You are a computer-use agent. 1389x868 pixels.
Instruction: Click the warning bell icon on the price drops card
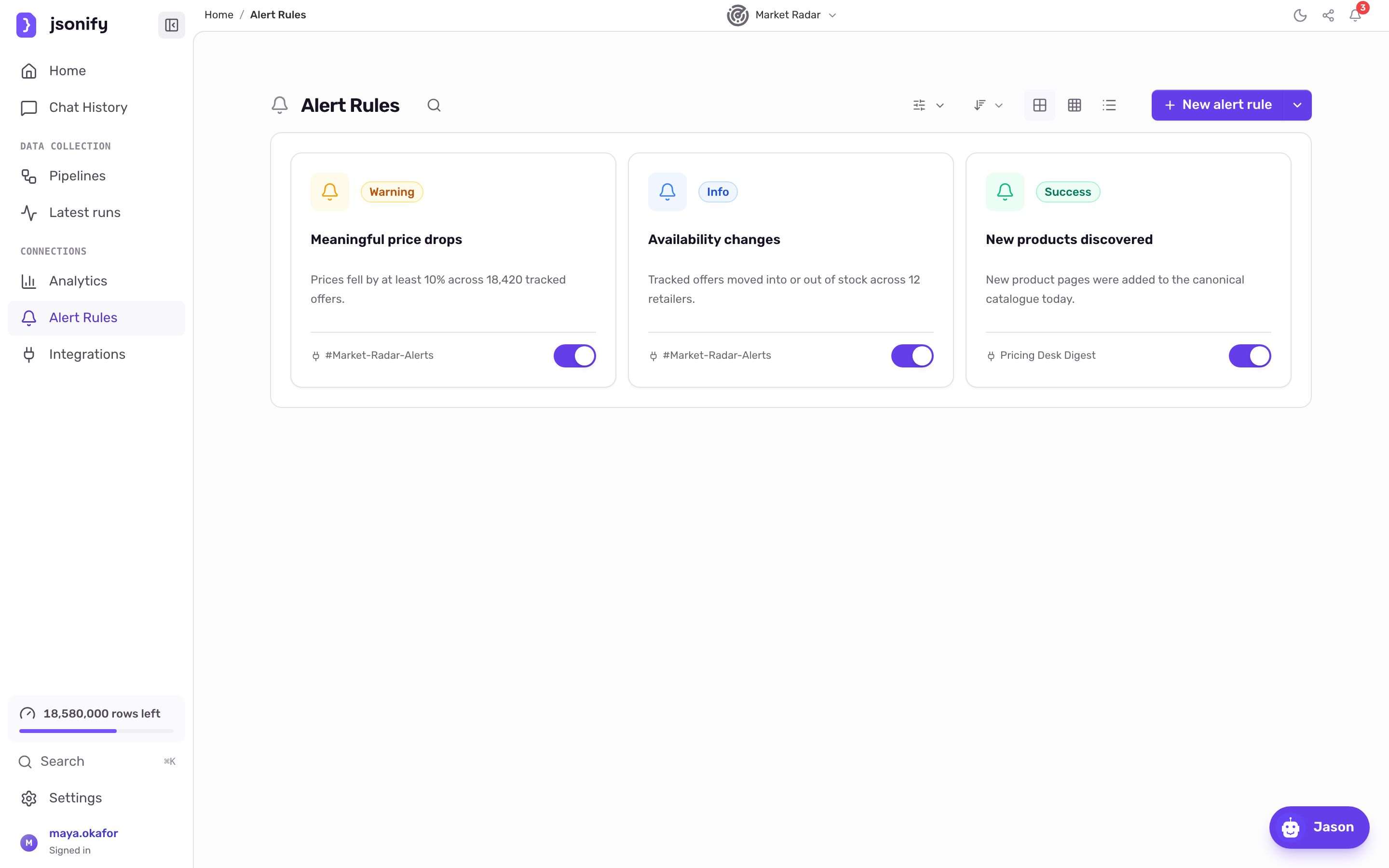pos(329,192)
